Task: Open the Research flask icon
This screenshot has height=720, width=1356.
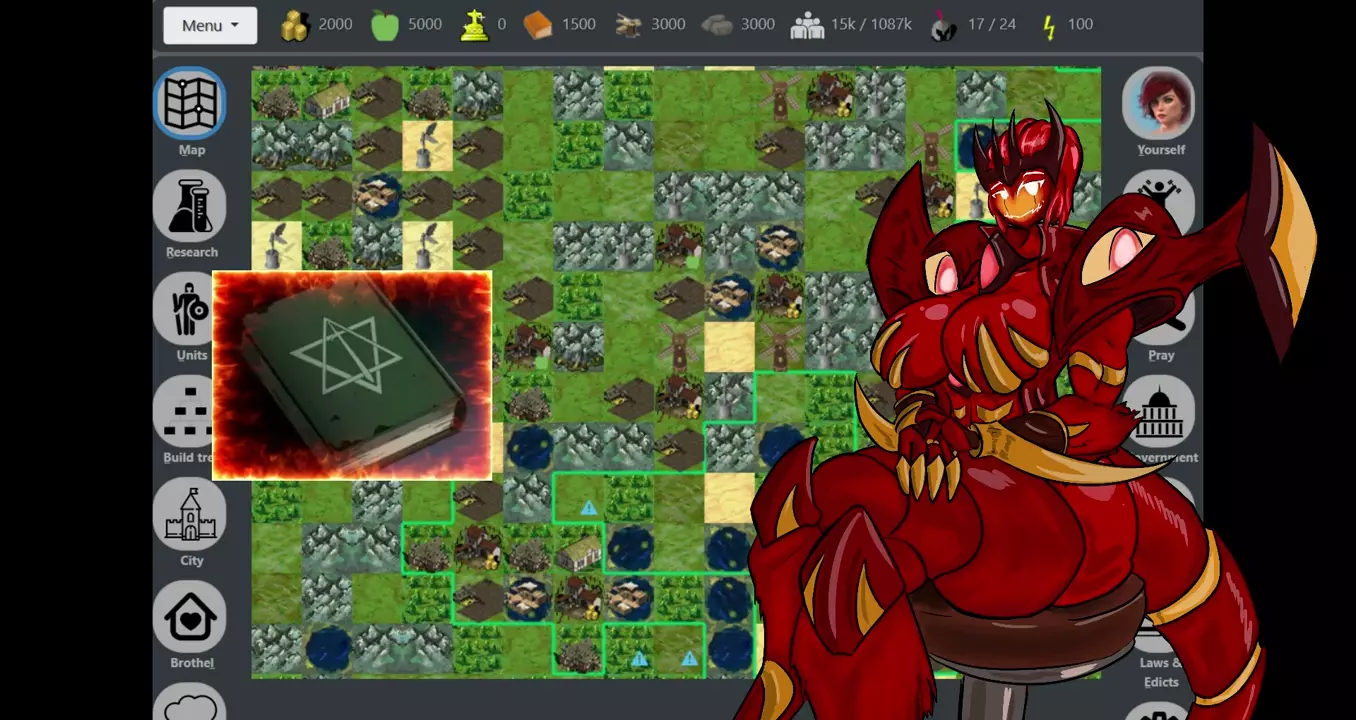Action: tap(190, 205)
